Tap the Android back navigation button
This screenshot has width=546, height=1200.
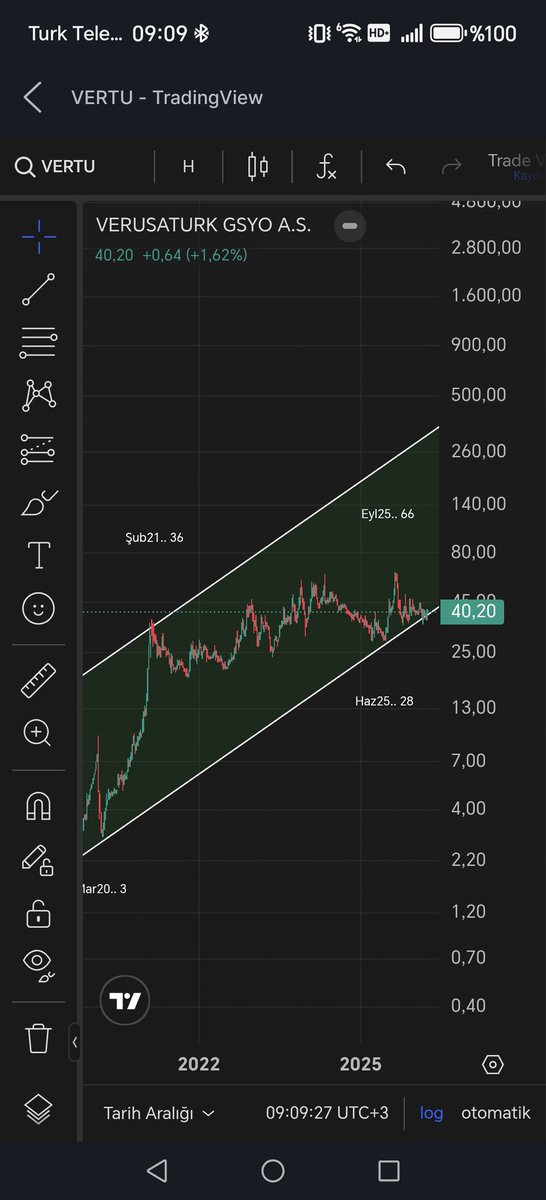(156, 1170)
